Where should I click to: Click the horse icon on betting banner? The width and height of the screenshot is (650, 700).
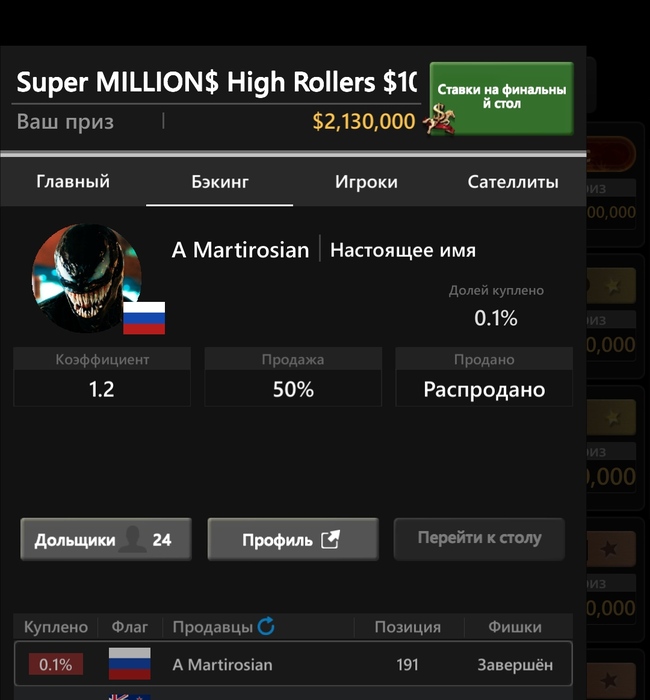pyautogui.click(x=440, y=120)
